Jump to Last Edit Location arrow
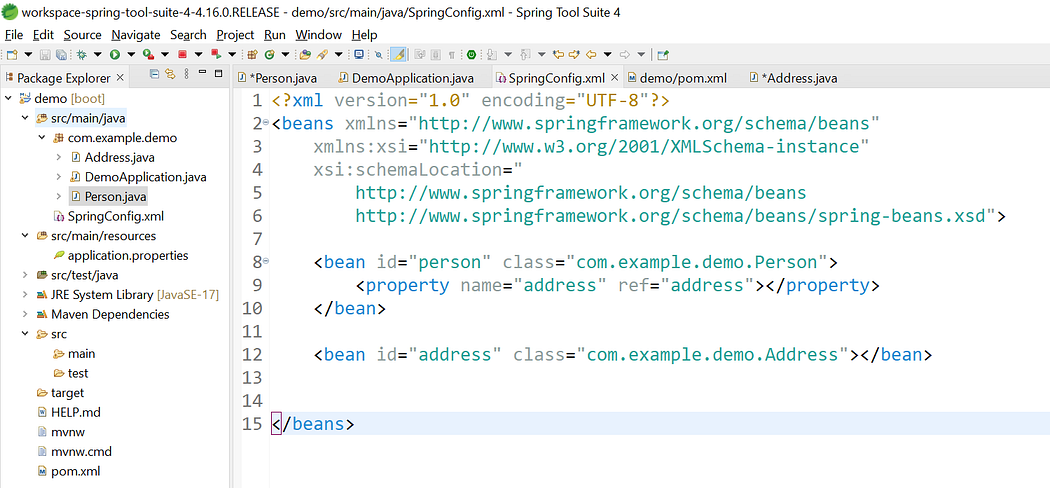 [558, 54]
